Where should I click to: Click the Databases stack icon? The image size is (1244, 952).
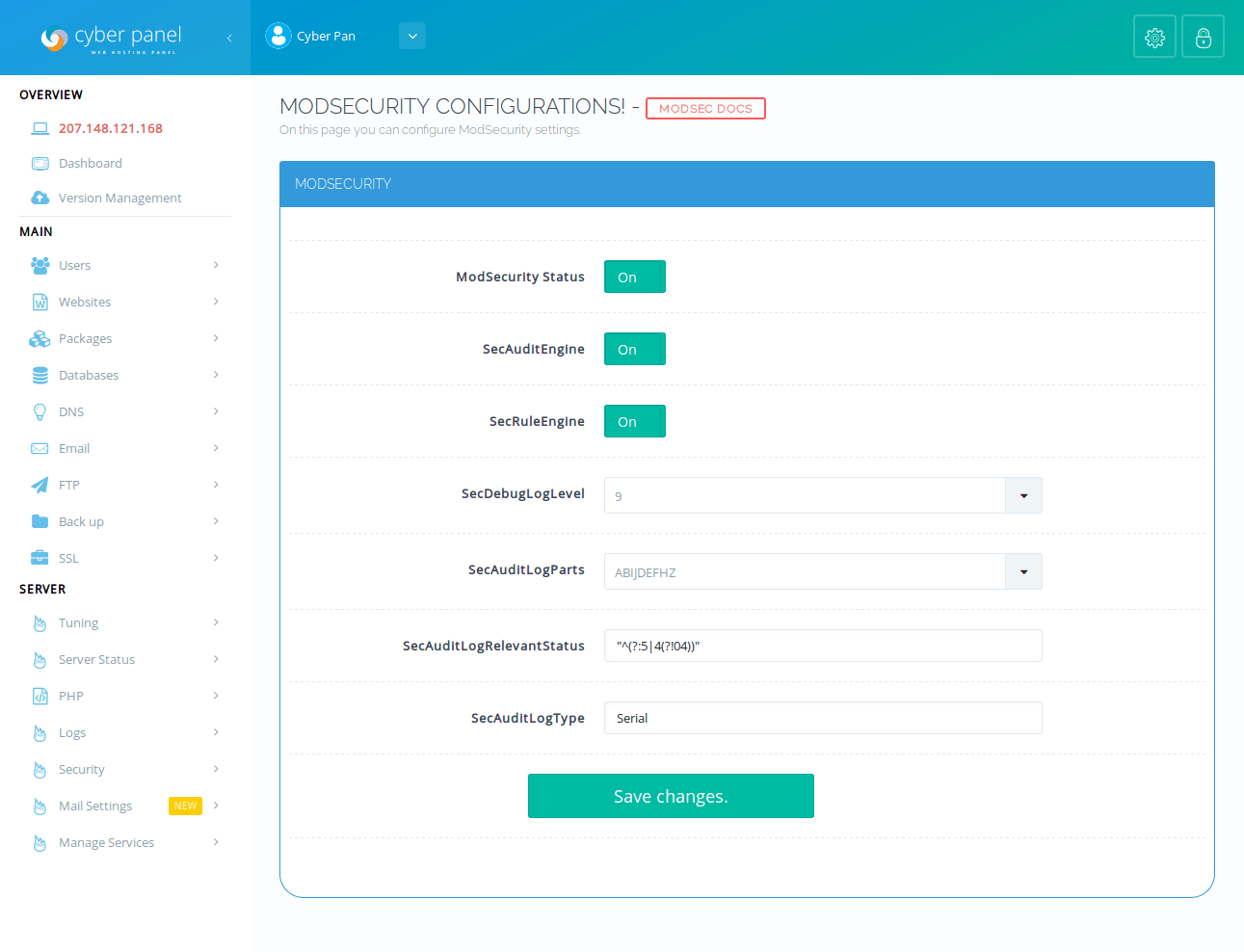[40, 375]
